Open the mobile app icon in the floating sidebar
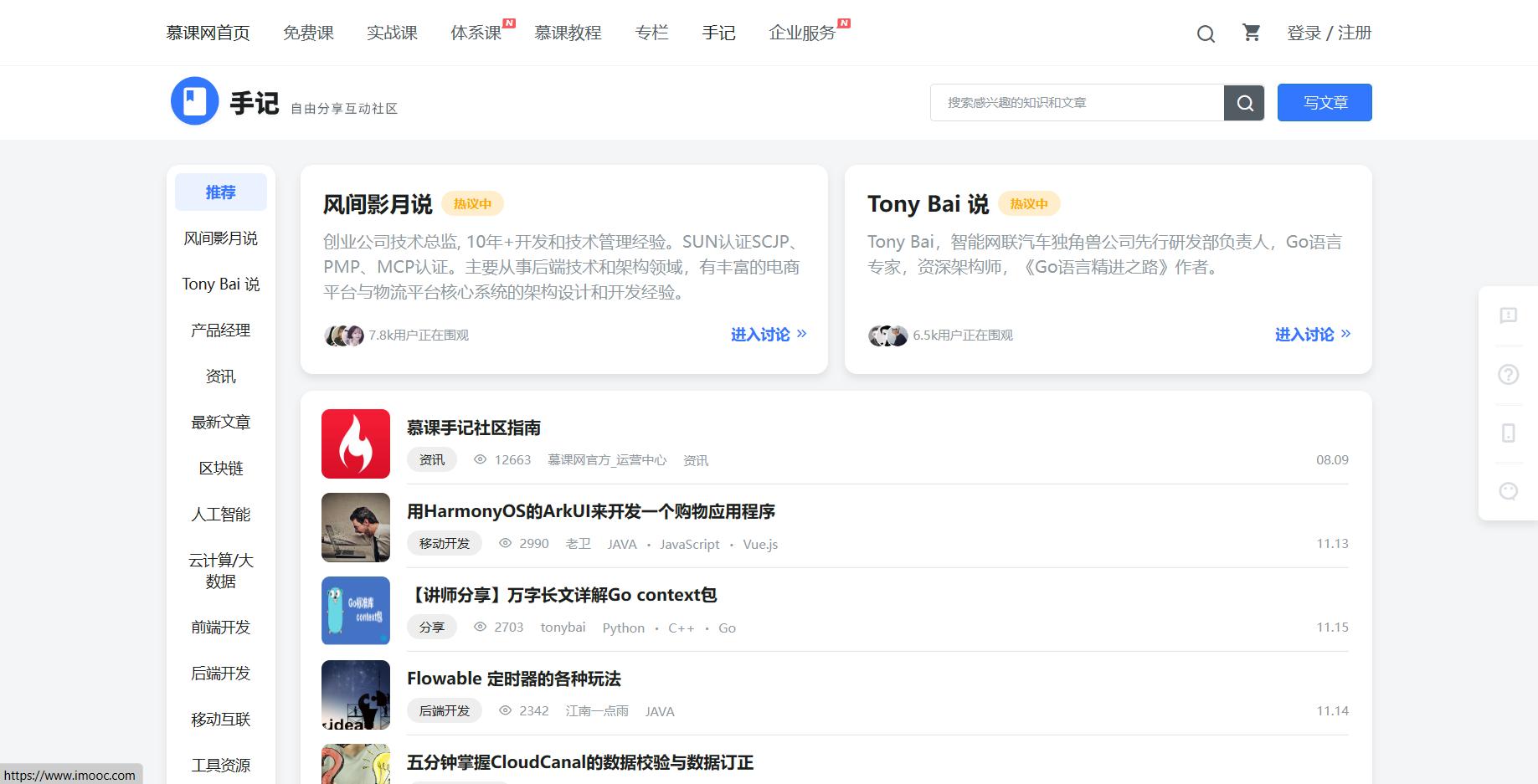Viewport: 1538px width, 784px height. pos(1508,433)
